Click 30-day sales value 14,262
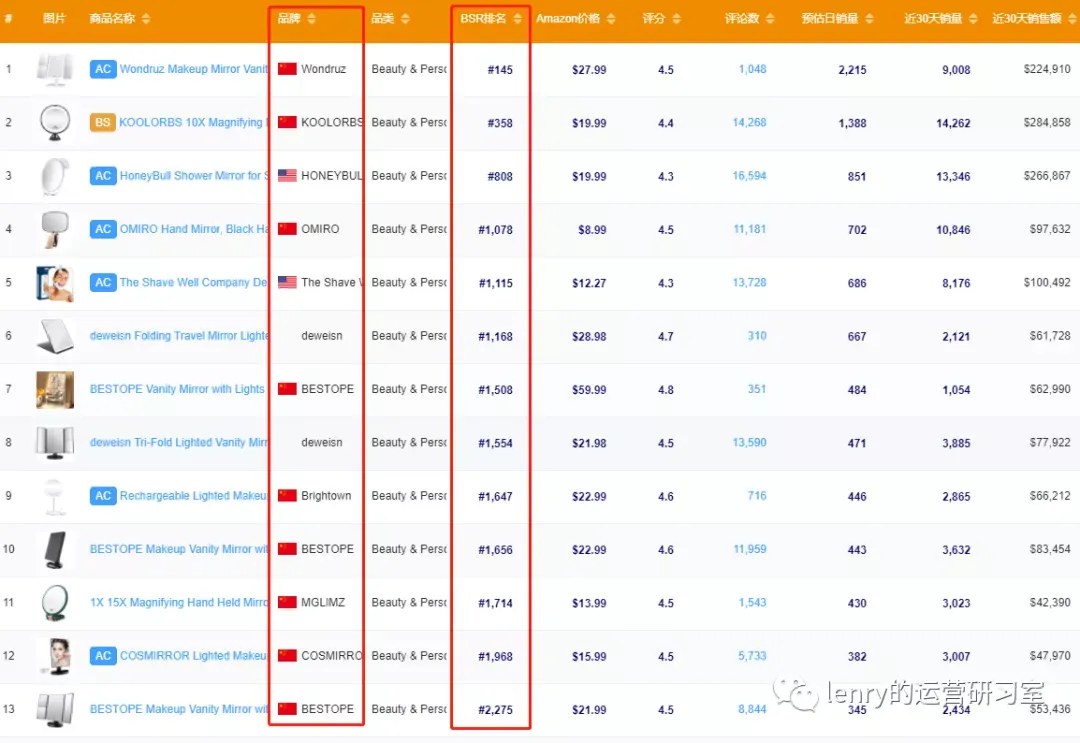The height and width of the screenshot is (743, 1080). point(953,123)
